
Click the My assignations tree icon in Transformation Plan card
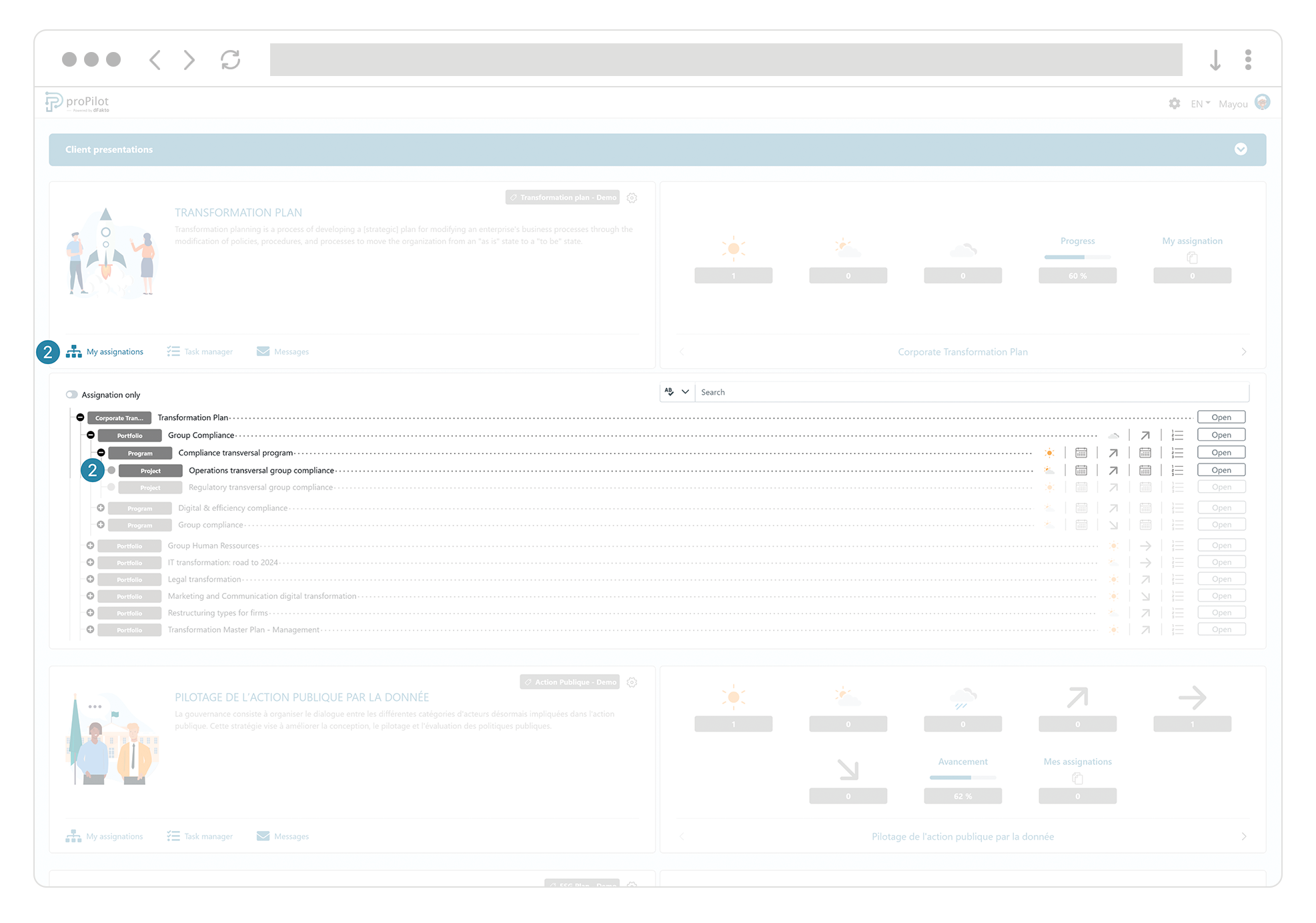(x=73, y=351)
